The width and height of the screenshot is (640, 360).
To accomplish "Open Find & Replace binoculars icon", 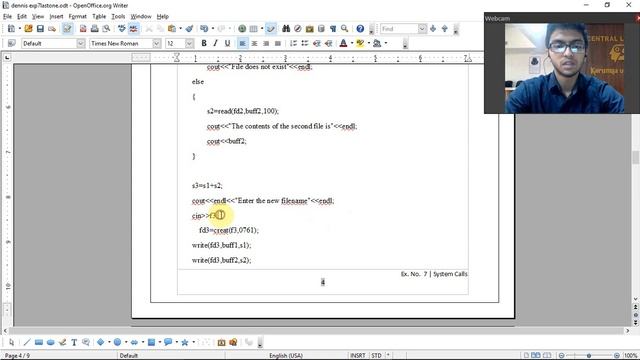I will pyautogui.click(x=286, y=29).
